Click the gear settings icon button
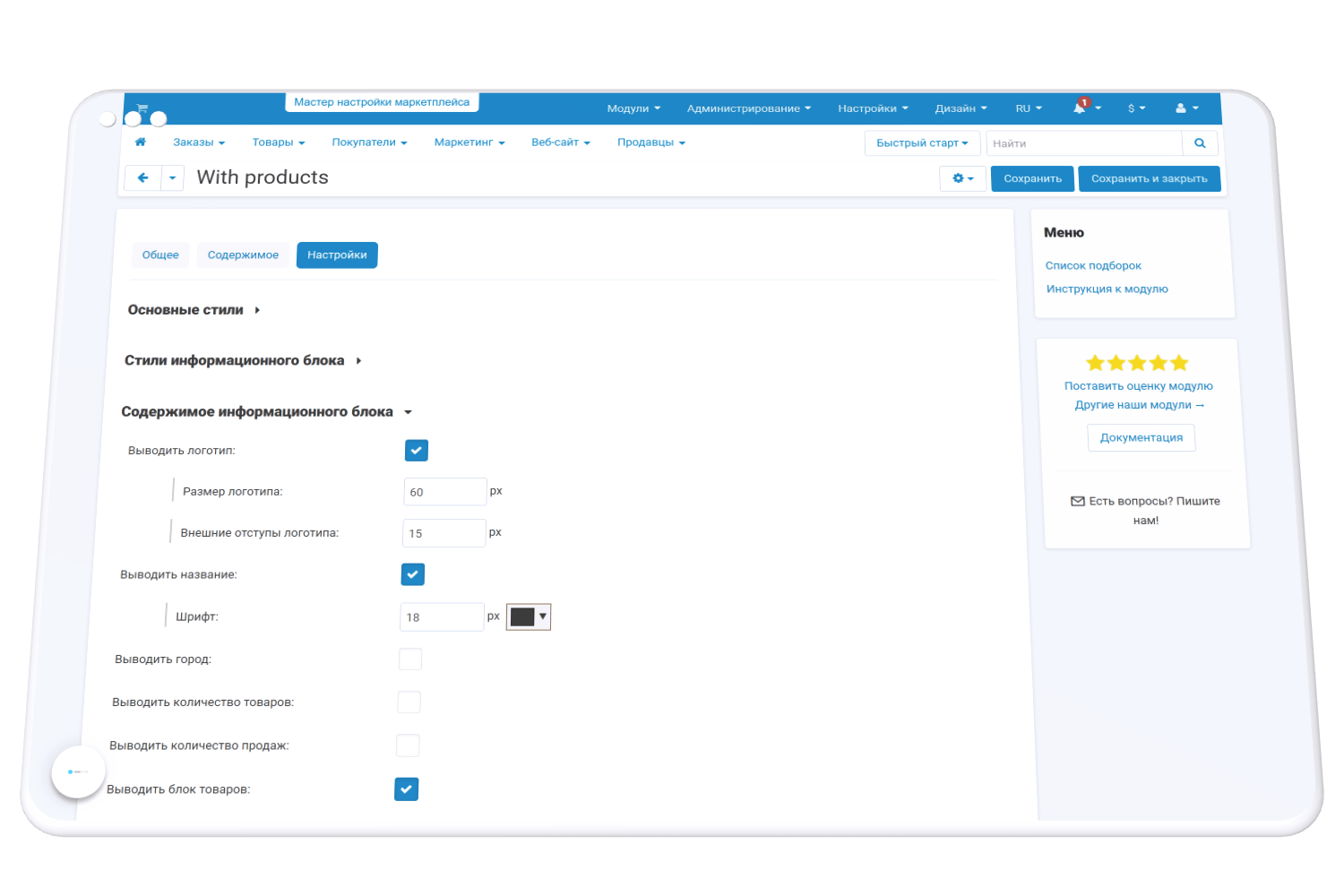 pos(963,178)
